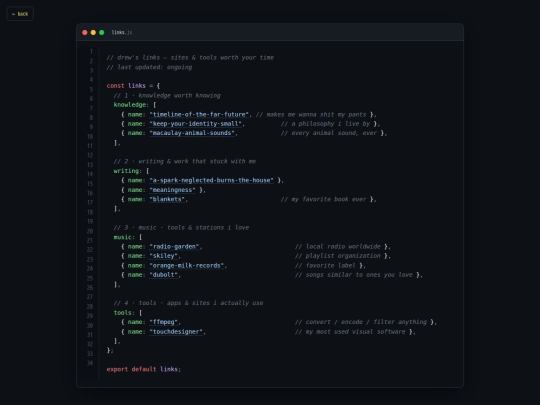540x405 pixels.
Task: Select the links.js file title
Action: click(x=122, y=32)
